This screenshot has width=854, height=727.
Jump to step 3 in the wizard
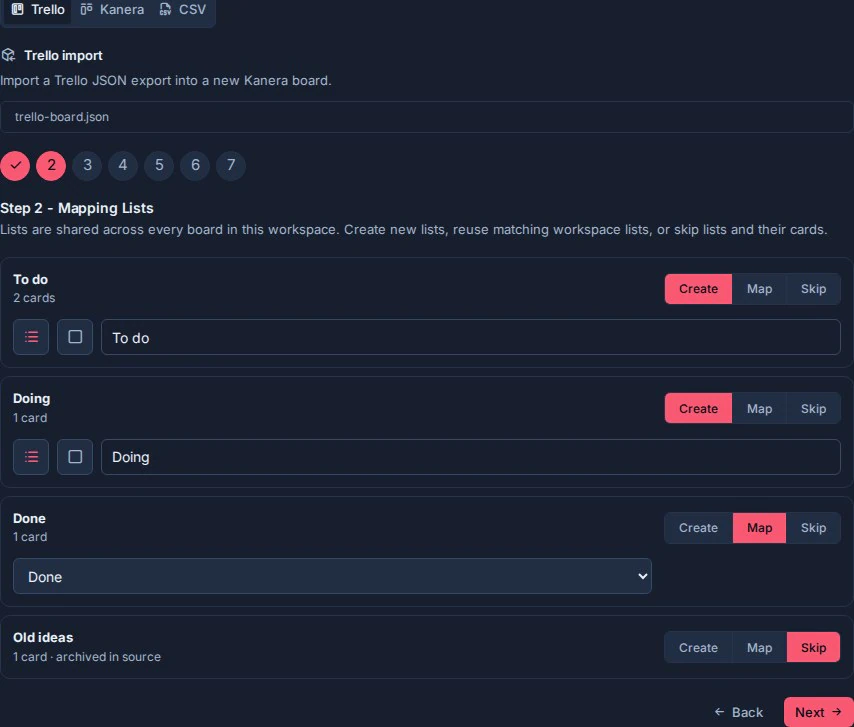coord(87,165)
